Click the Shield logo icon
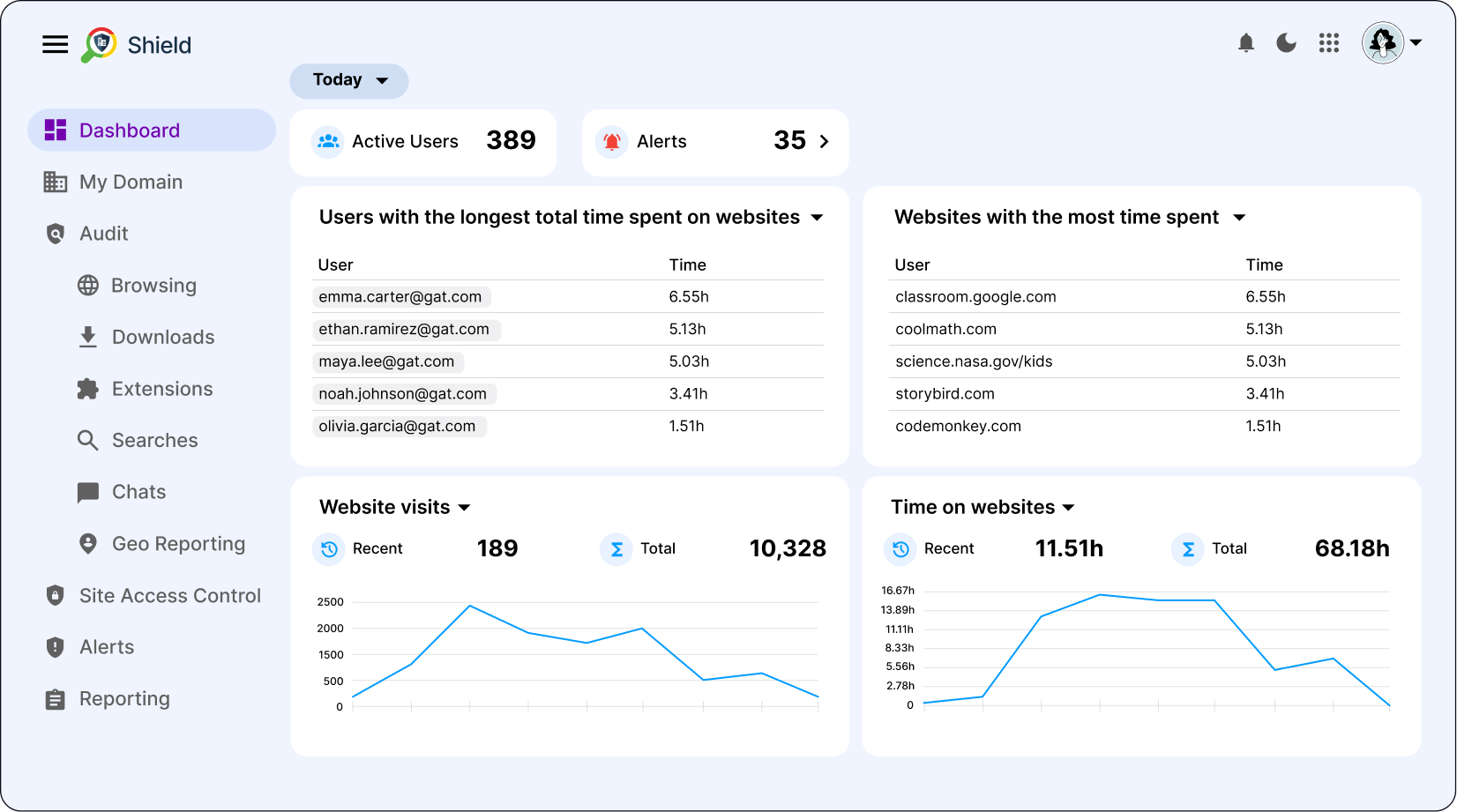Screen dimensions: 1457x812 point(99,44)
